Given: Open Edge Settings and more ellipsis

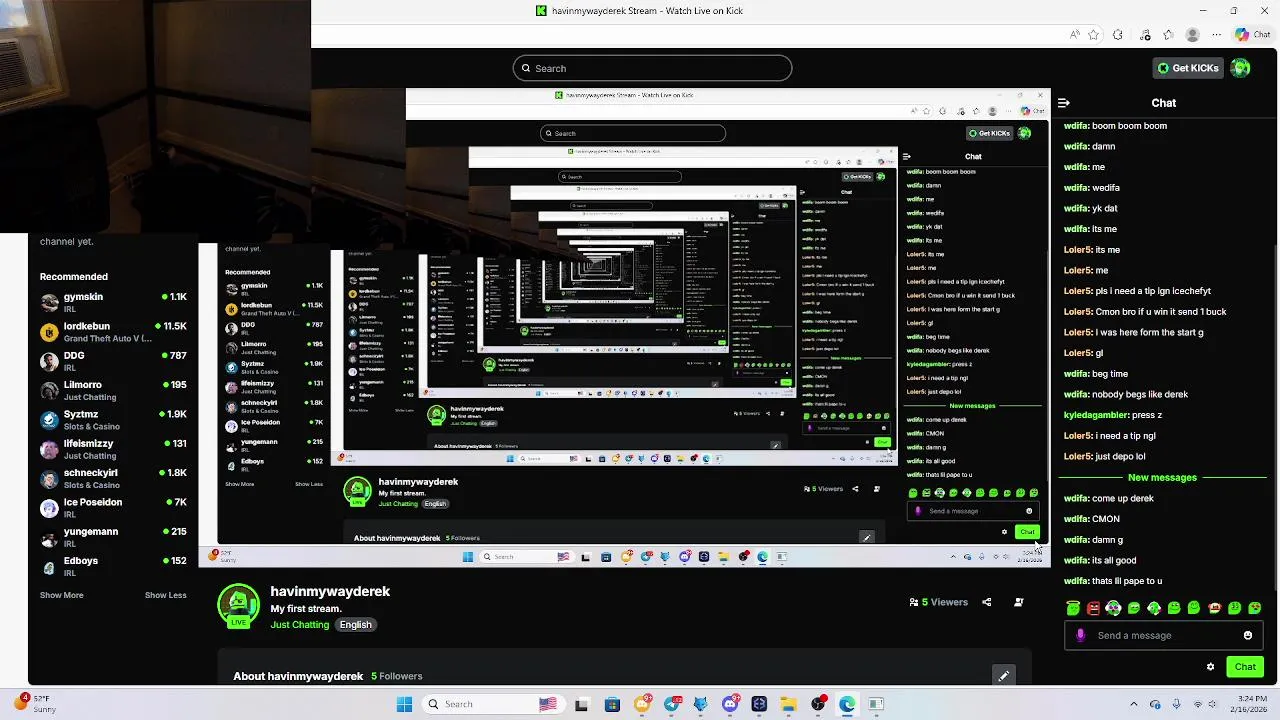Looking at the screenshot, I should pos(1216,35).
